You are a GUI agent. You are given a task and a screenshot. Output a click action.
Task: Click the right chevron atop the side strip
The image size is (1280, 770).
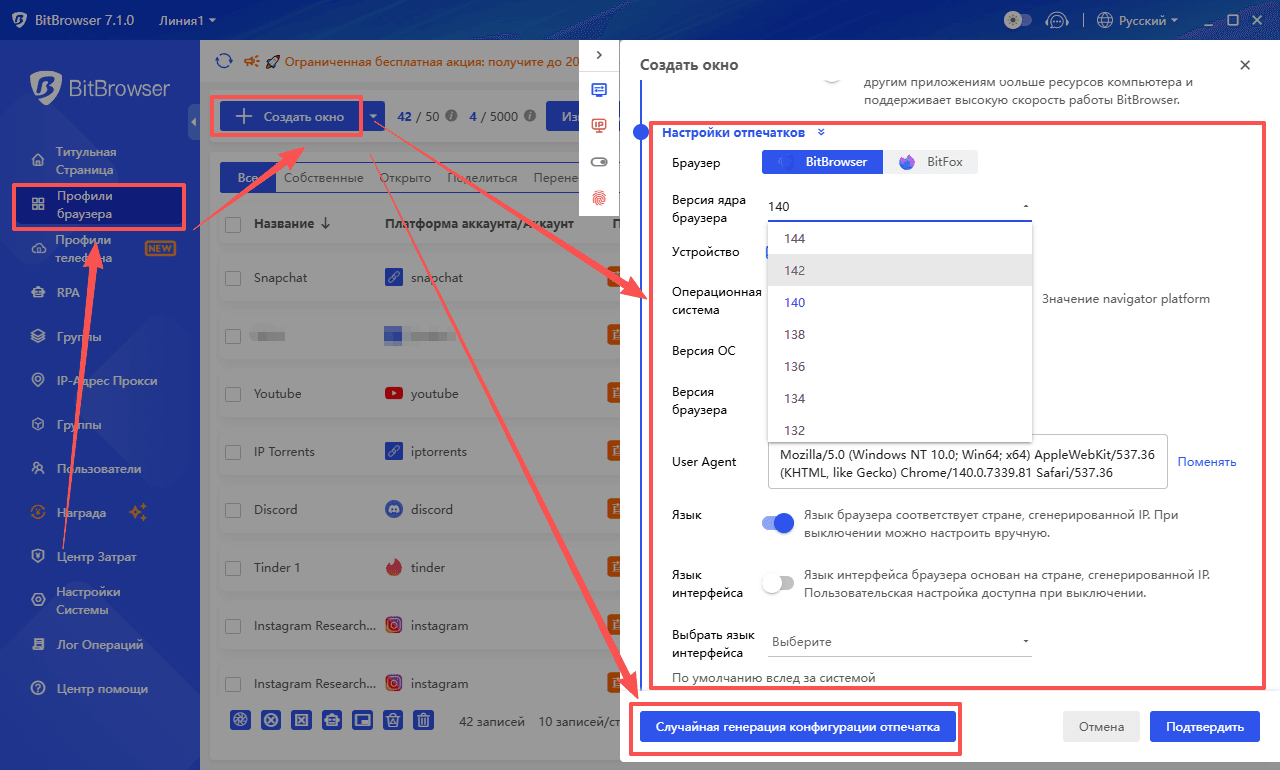coord(599,55)
